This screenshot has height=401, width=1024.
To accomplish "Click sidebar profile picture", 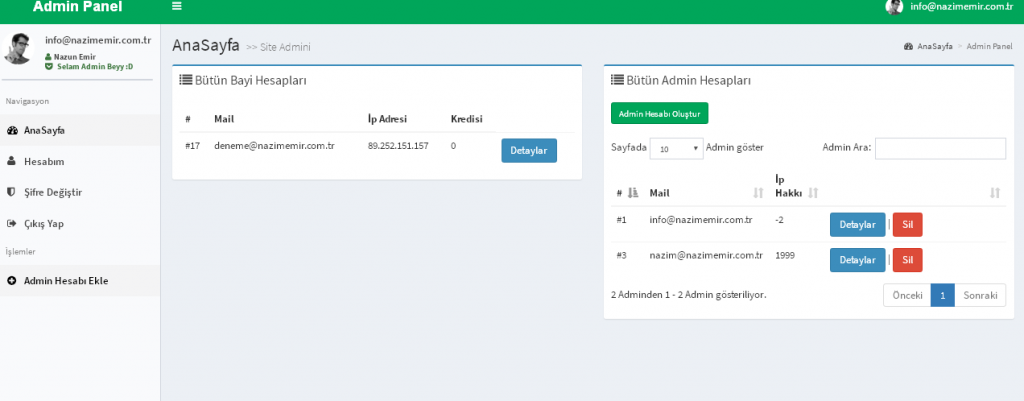I will click(x=18, y=48).
